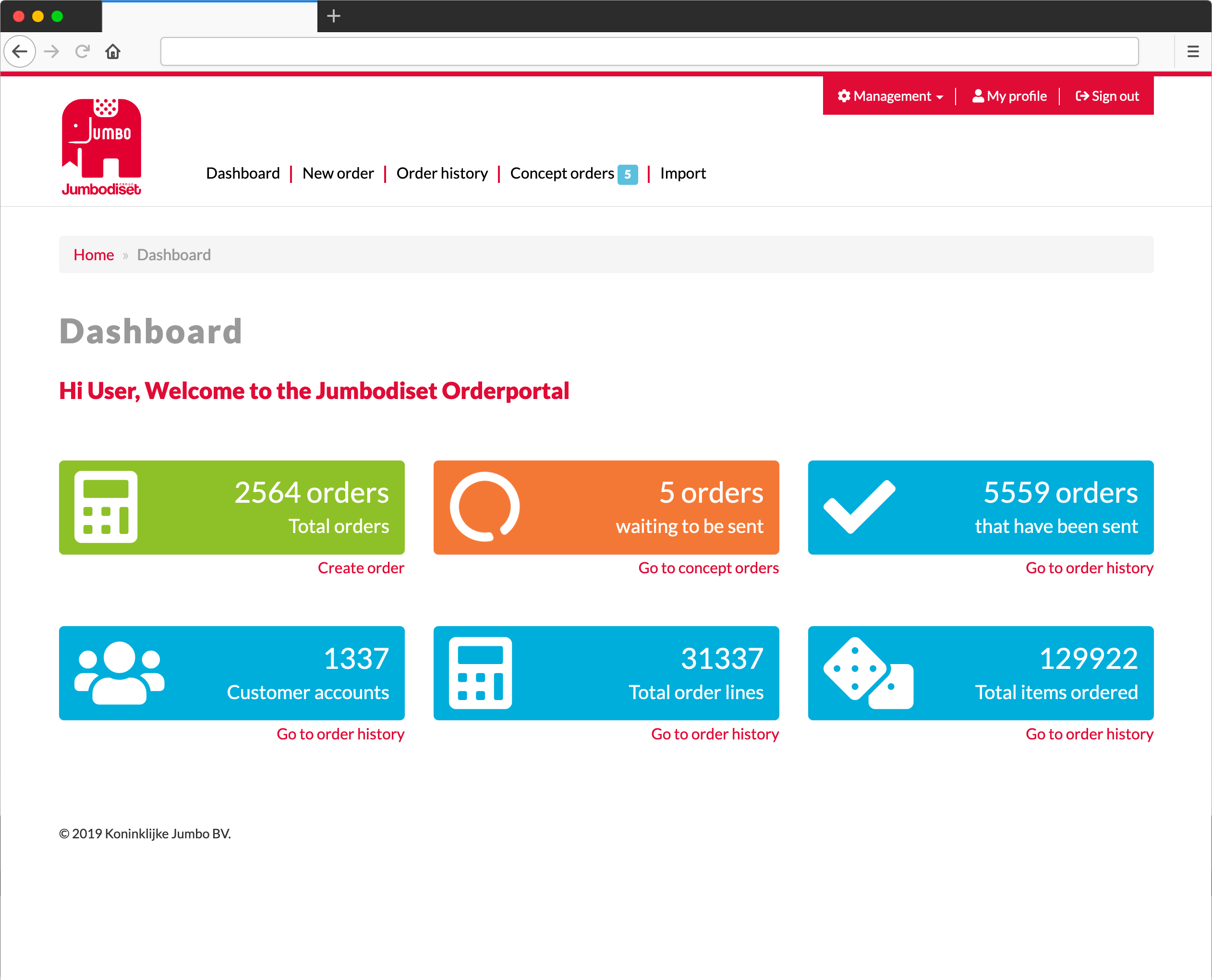Click the macOS yellow minimize window button
This screenshot has height=980, width=1212.
point(38,16)
